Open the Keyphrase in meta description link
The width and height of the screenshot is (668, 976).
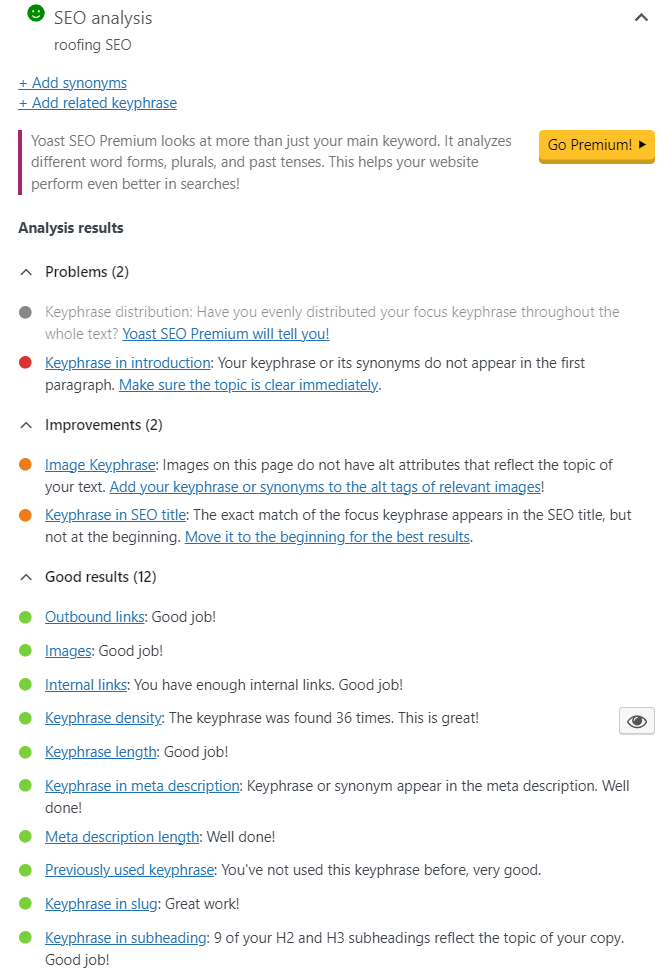click(141, 786)
